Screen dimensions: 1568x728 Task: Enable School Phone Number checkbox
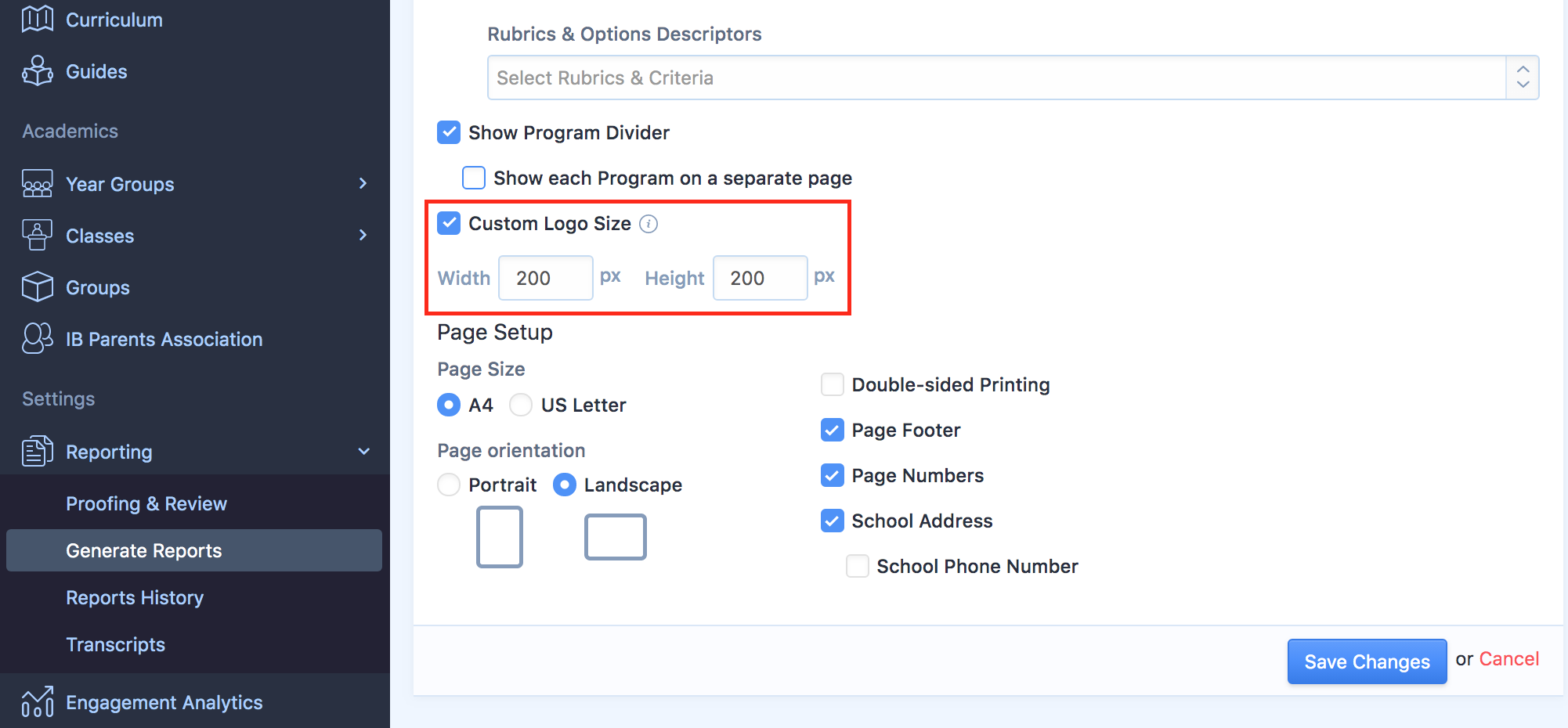click(x=858, y=566)
